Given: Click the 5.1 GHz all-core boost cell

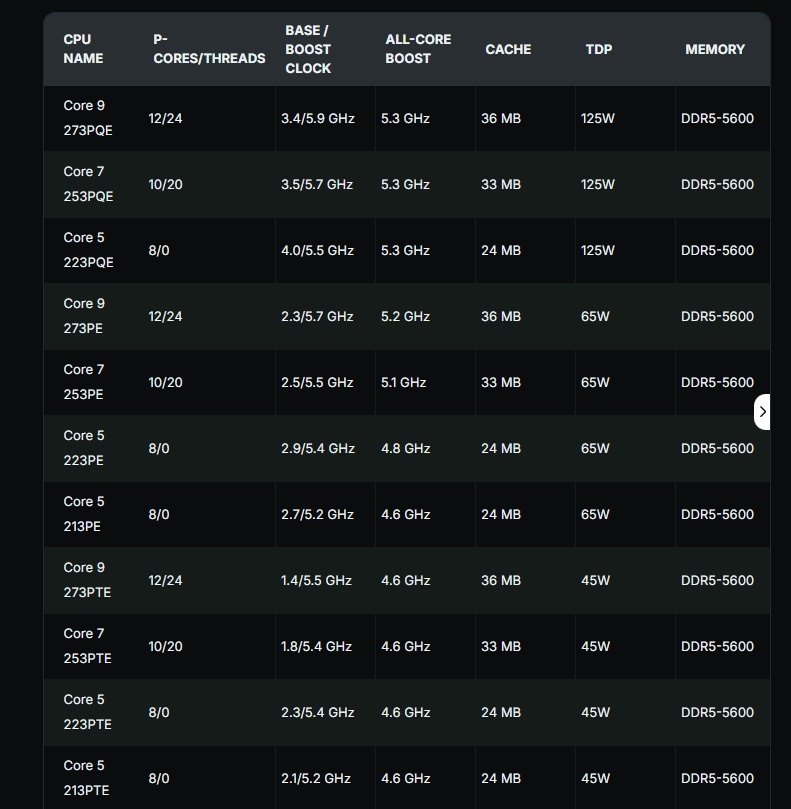Looking at the screenshot, I should coord(403,382).
